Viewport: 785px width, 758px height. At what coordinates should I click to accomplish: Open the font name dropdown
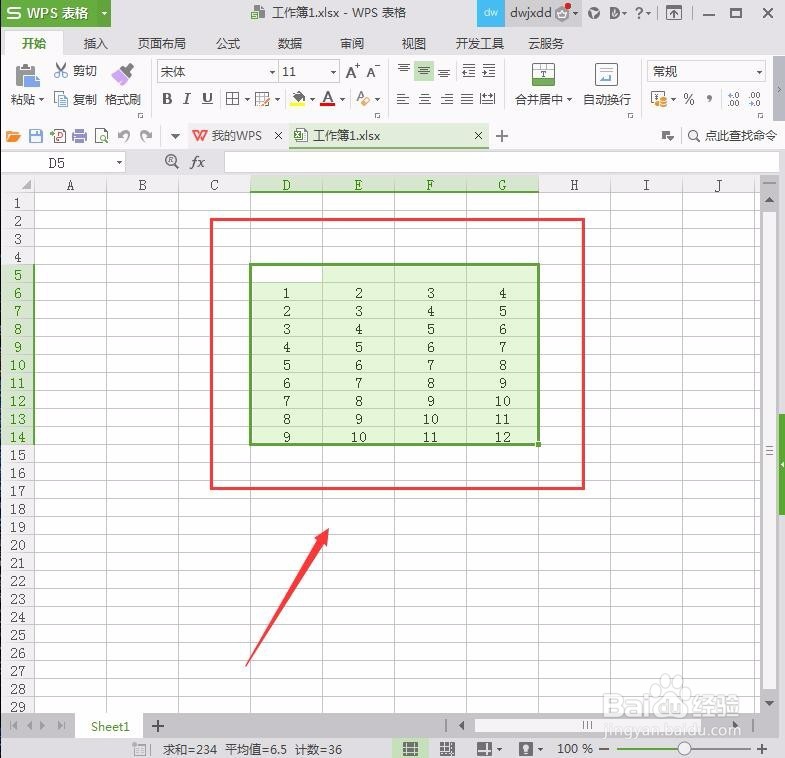click(272, 72)
